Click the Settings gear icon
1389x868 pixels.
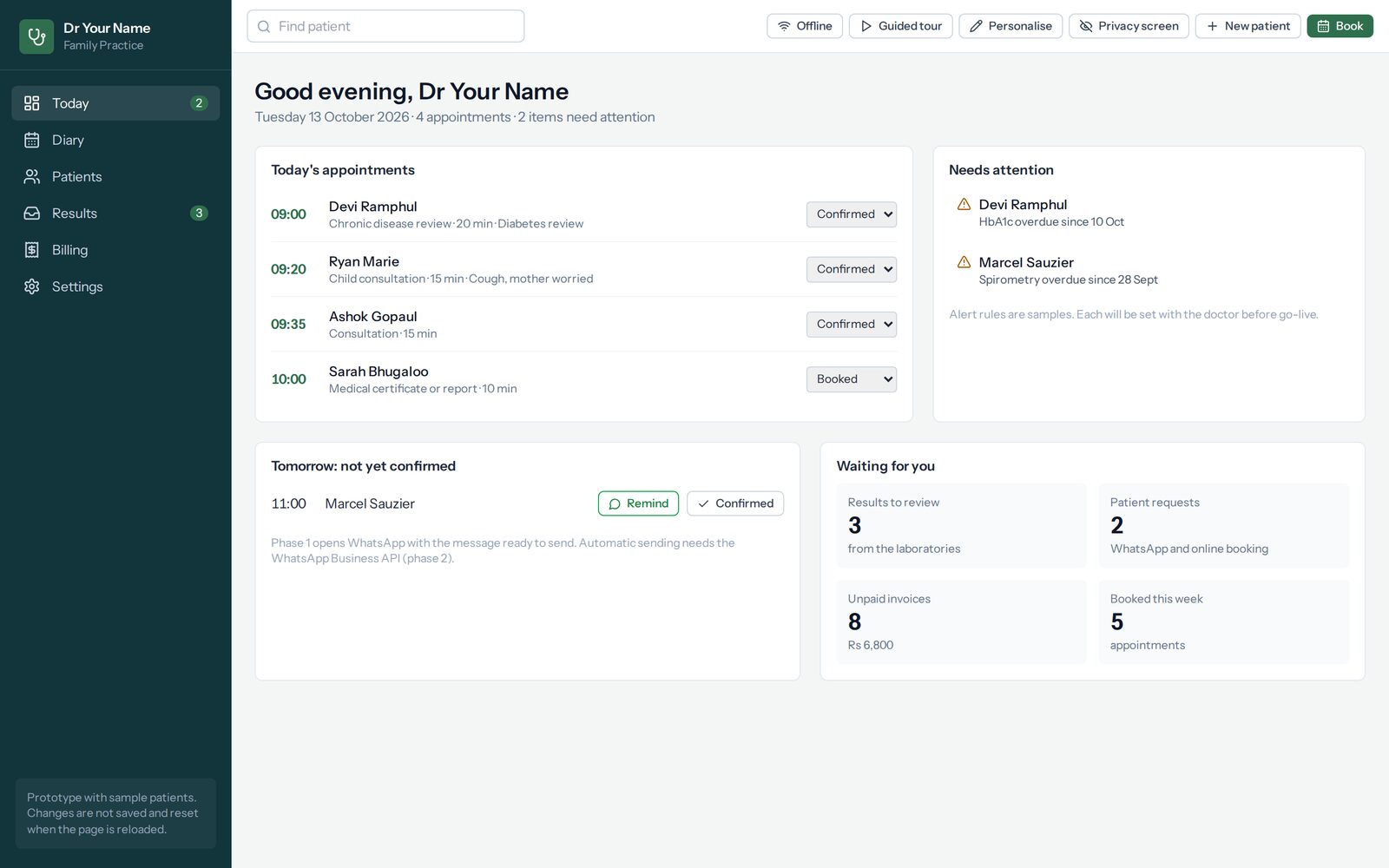(x=32, y=286)
